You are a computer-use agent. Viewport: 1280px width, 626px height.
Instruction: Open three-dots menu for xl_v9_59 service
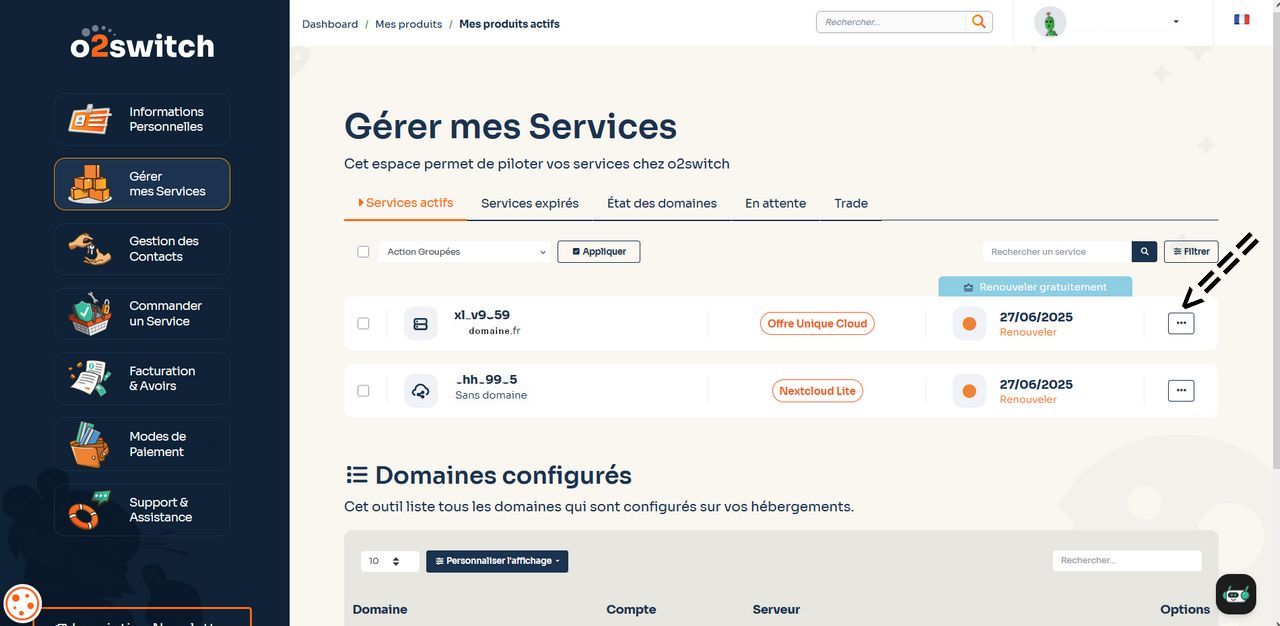pyautogui.click(x=1180, y=323)
